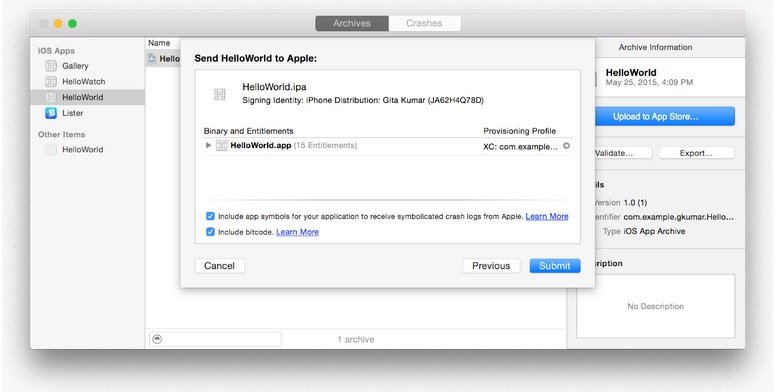Click the HelloWorld.ipa file name

click(x=274, y=87)
